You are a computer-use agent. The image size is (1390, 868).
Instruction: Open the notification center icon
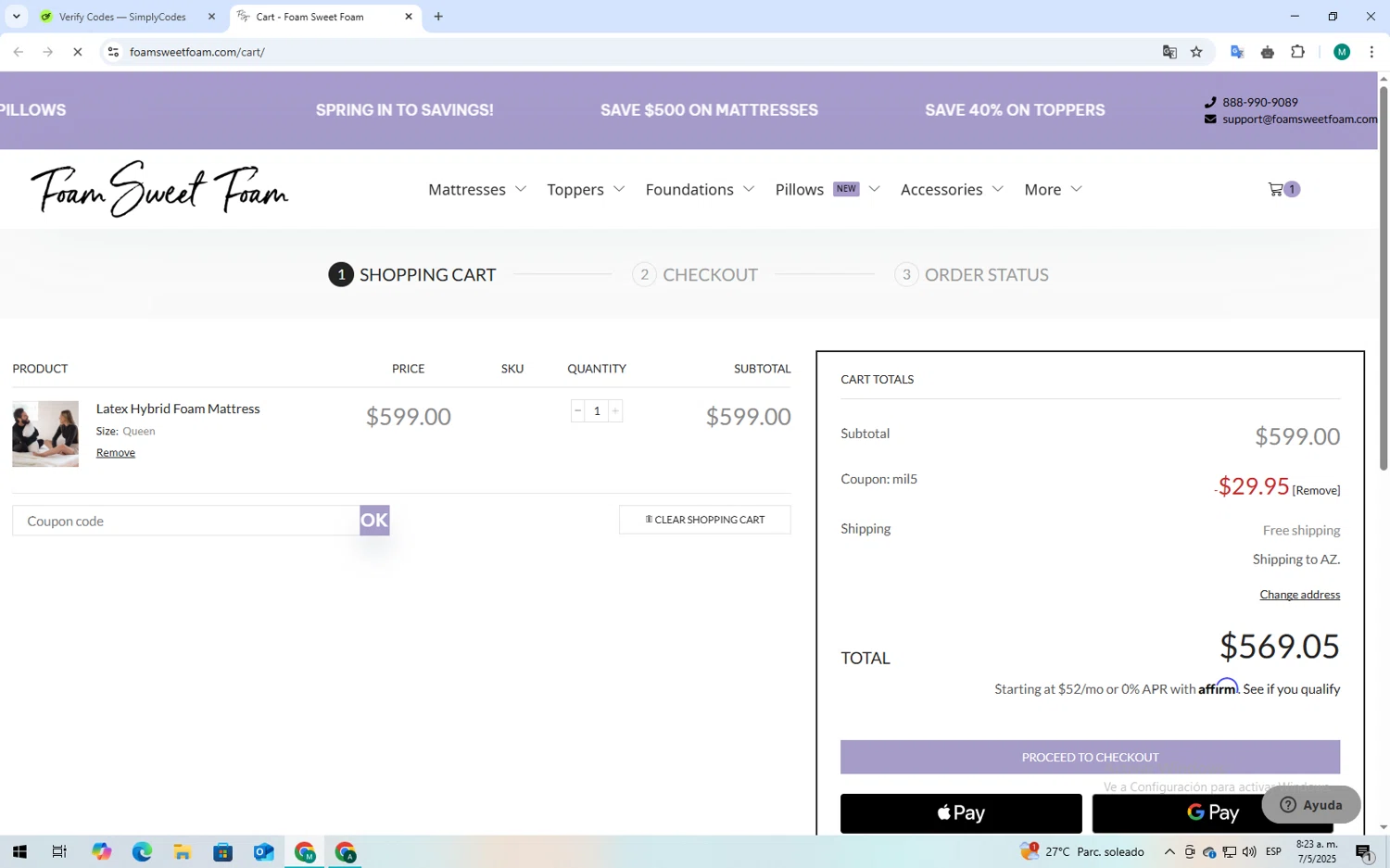[x=1364, y=852]
